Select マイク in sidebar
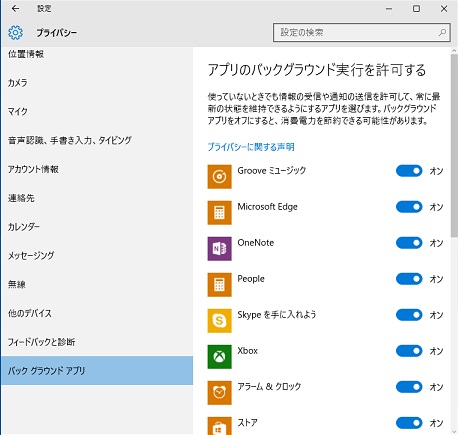The image size is (458, 435). point(97,111)
